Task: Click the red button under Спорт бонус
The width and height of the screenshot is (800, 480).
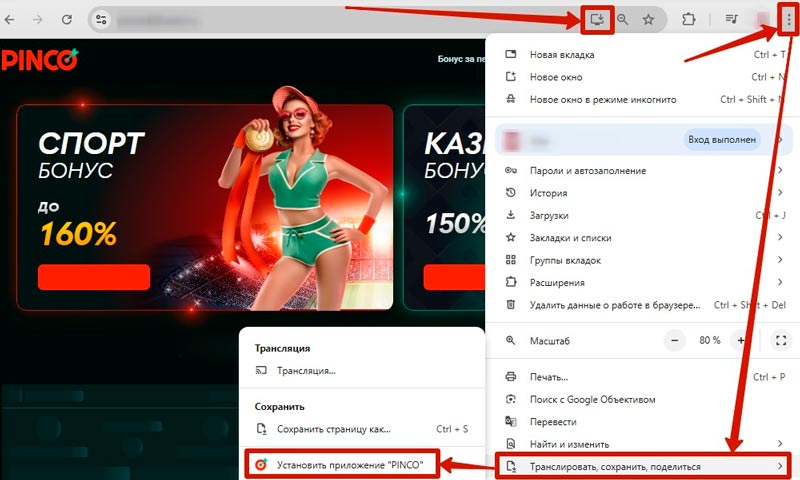Action: [94, 277]
